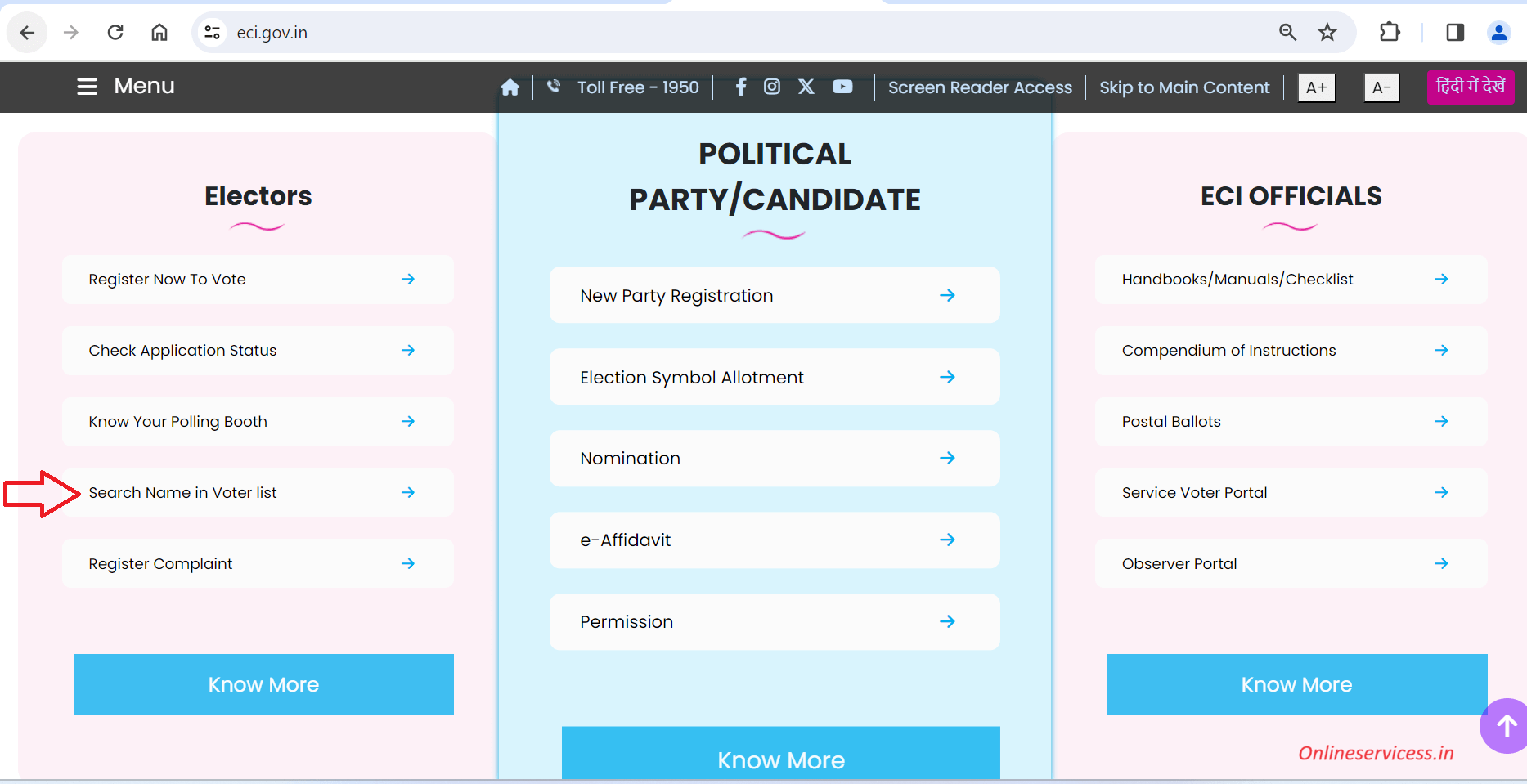Open ECI Facebook page icon
Viewport: 1527px width, 784px height.
tap(741, 87)
